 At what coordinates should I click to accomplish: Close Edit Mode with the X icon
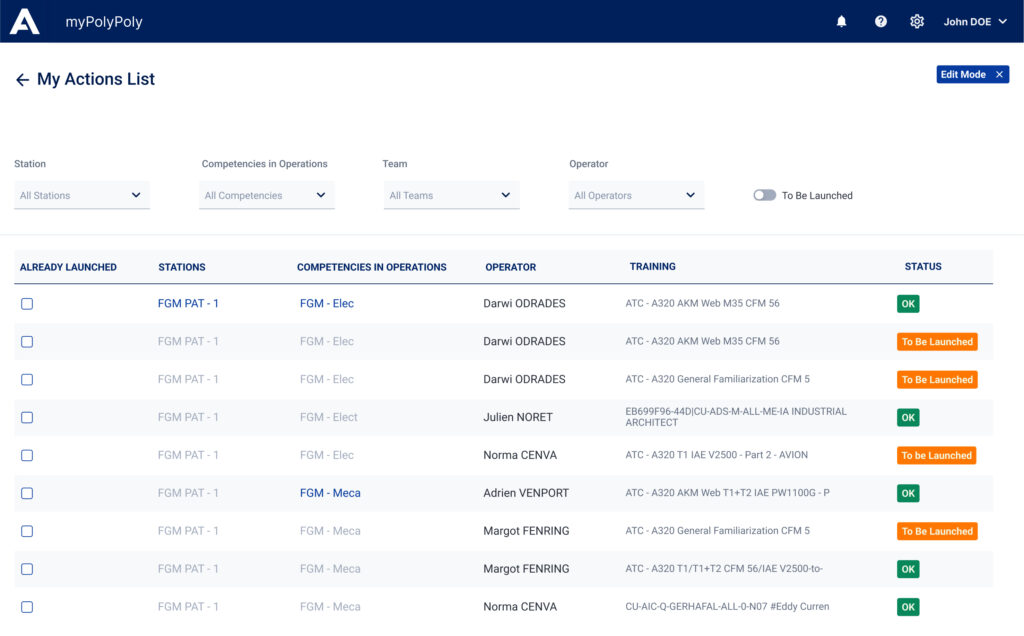coord(999,75)
